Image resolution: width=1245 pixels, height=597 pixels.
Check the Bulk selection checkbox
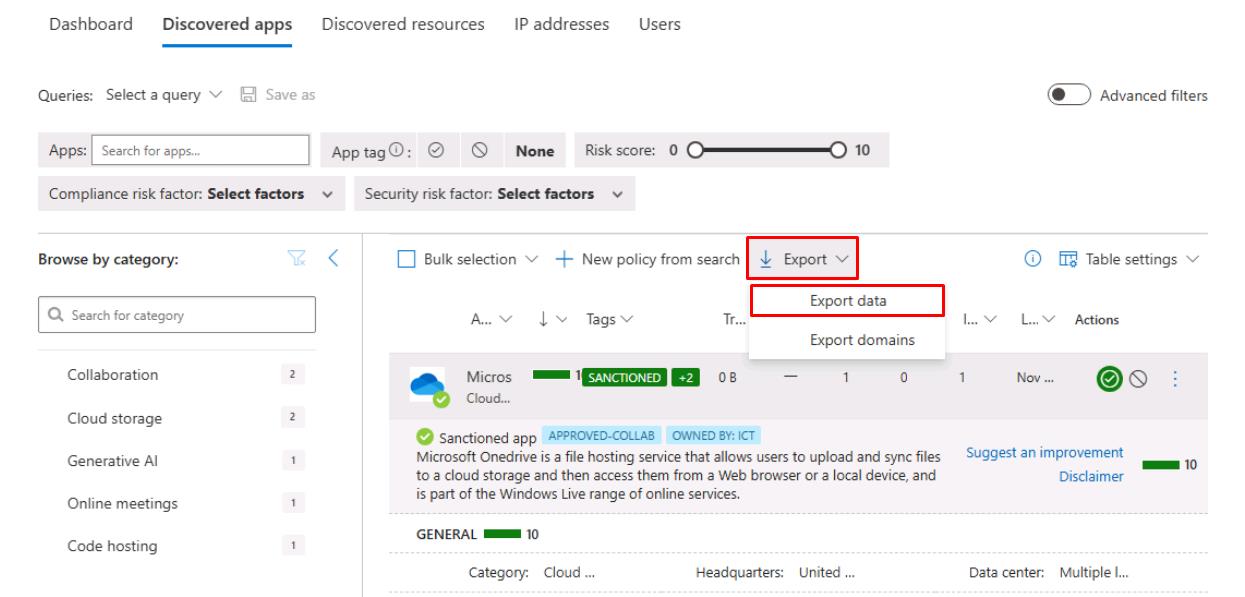407,260
